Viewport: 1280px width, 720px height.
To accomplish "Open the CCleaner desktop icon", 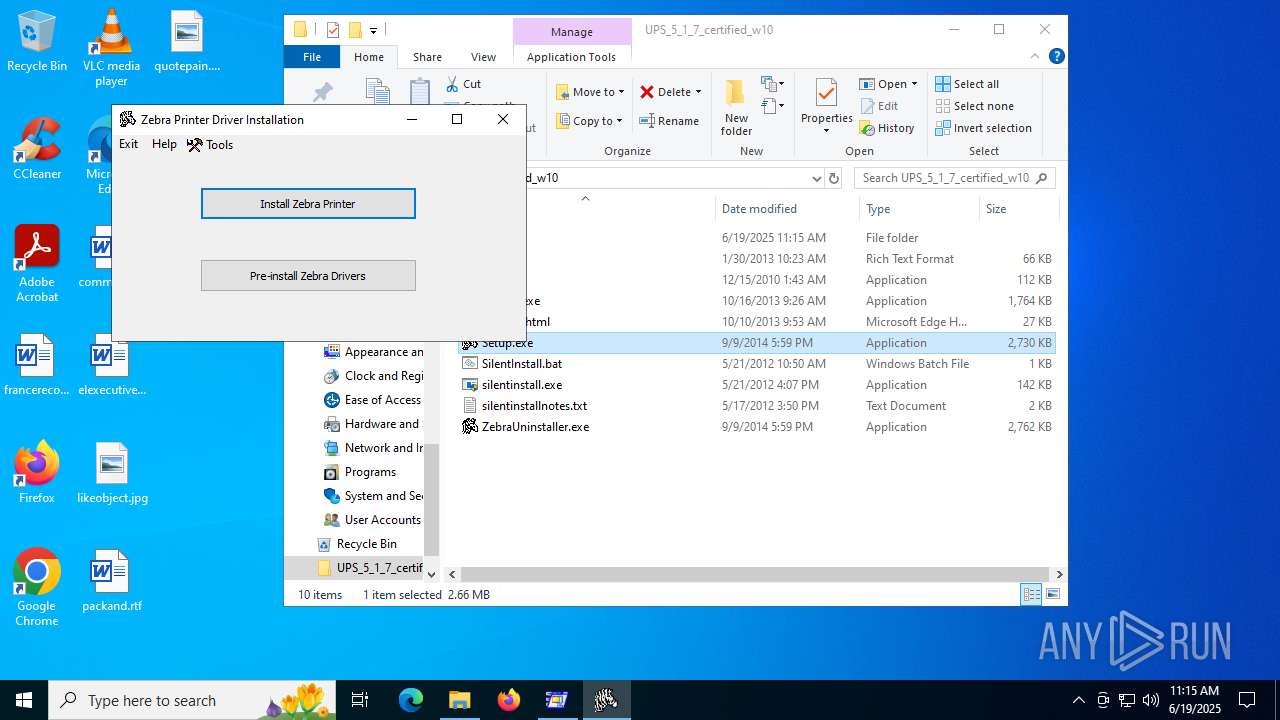I will [37, 149].
